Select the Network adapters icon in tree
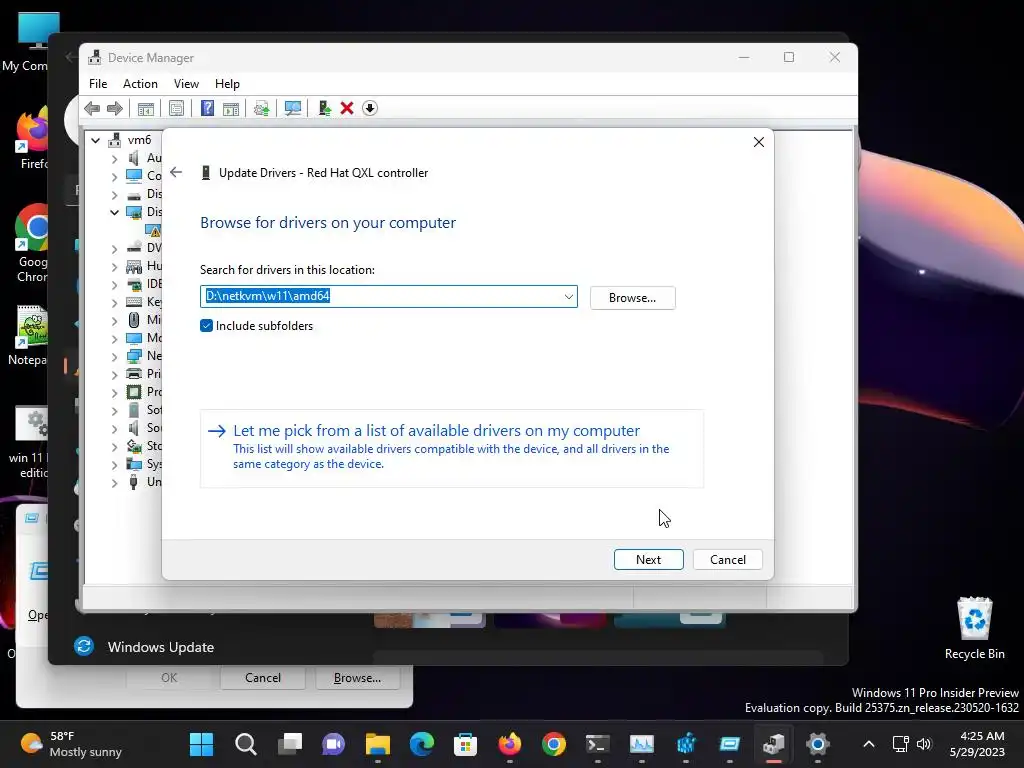Viewport: 1024px width, 768px height. (x=134, y=356)
